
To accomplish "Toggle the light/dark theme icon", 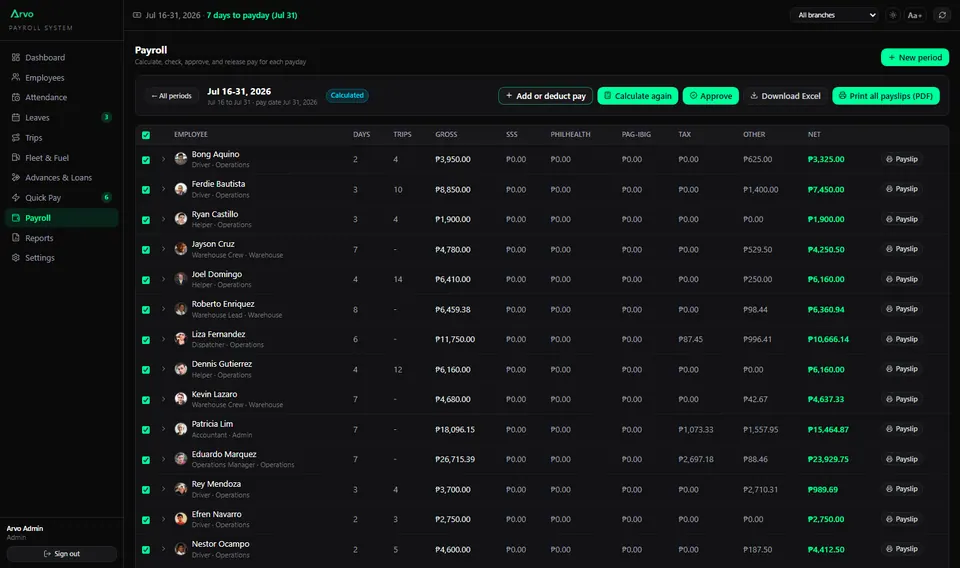I will pyautogui.click(x=893, y=15).
